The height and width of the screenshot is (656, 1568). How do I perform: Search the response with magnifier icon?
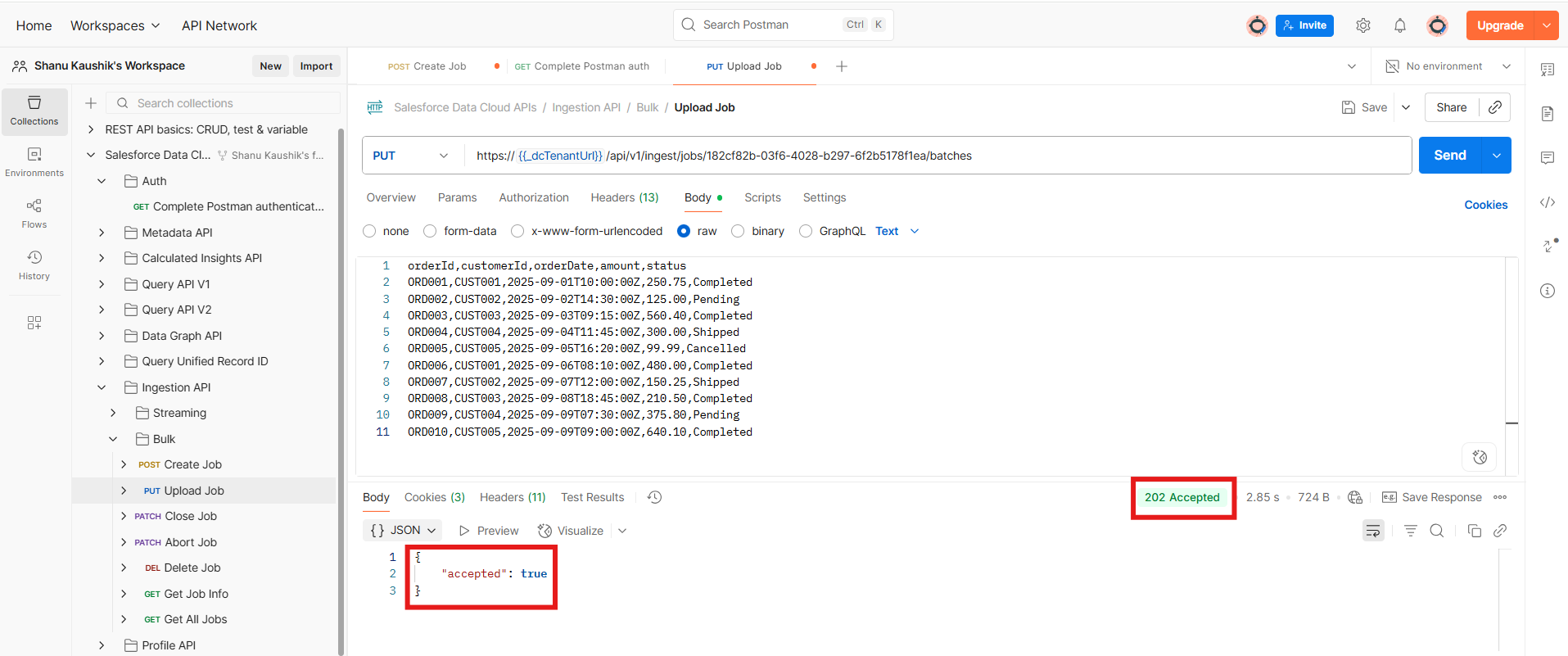pyautogui.click(x=1436, y=531)
